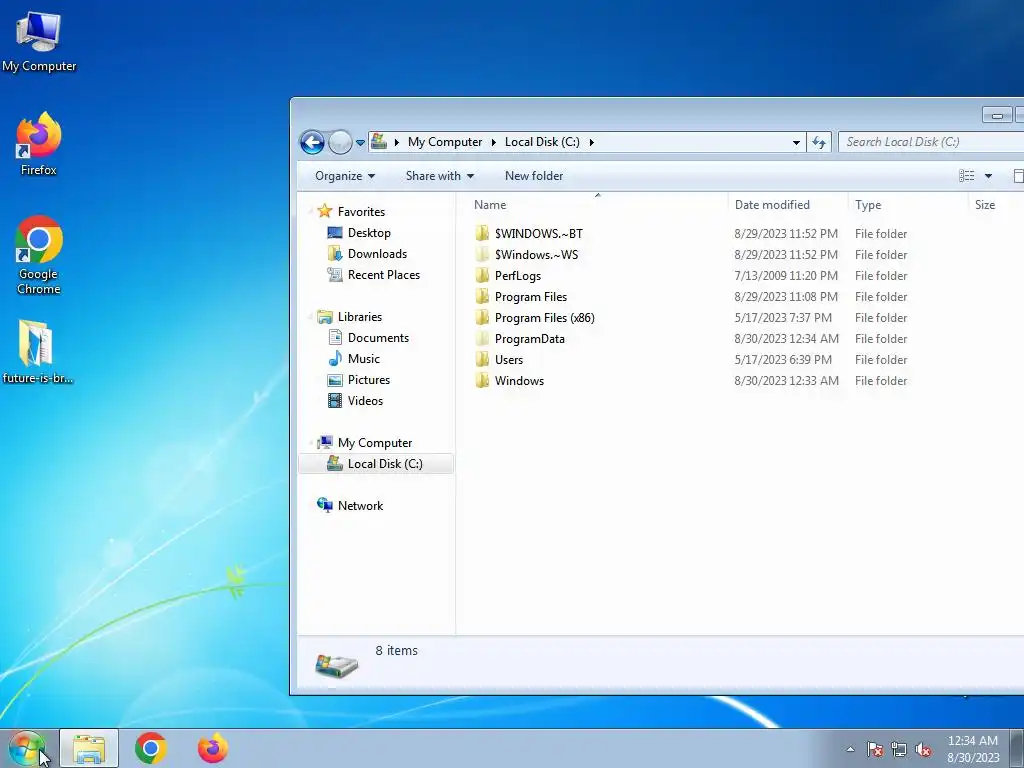Viewport: 1024px width, 768px height.
Task: Open the Organize menu
Action: pyautogui.click(x=345, y=176)
